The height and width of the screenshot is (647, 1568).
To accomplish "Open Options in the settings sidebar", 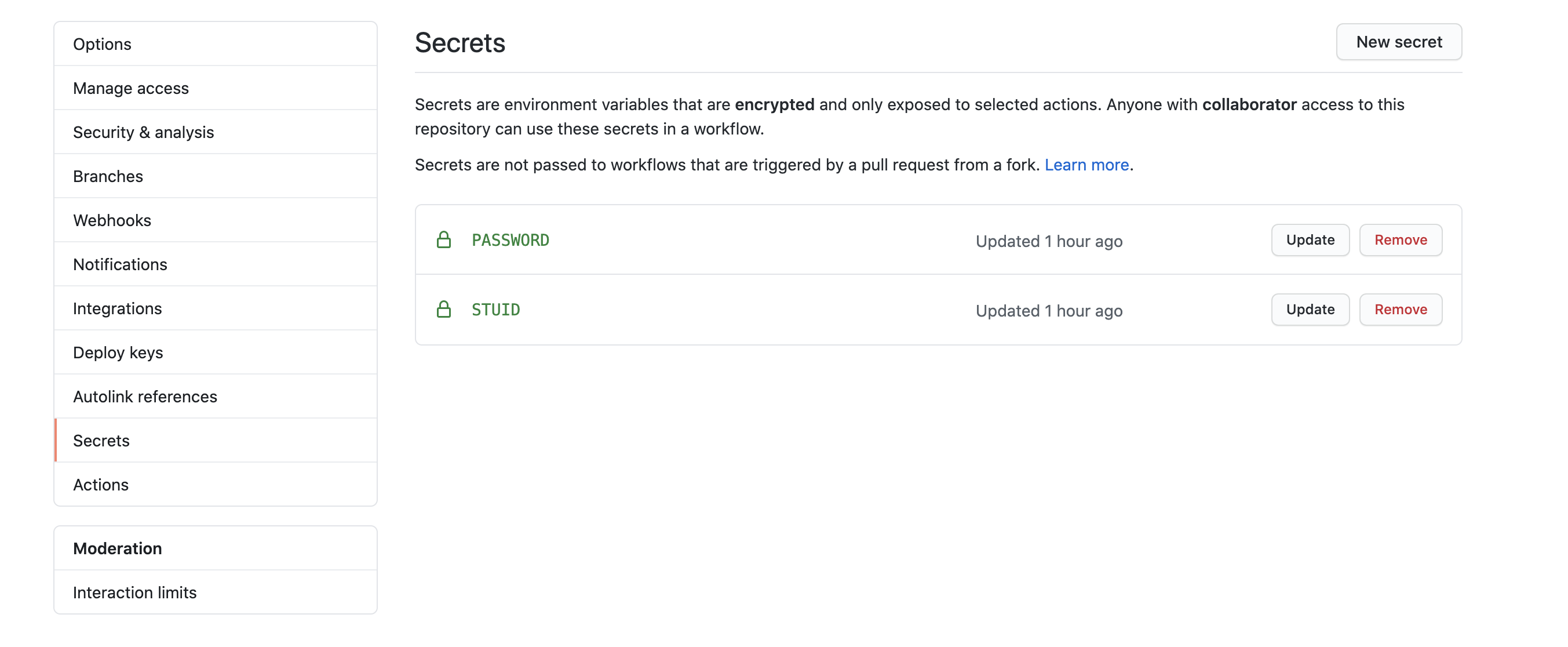I will (102, 45).
